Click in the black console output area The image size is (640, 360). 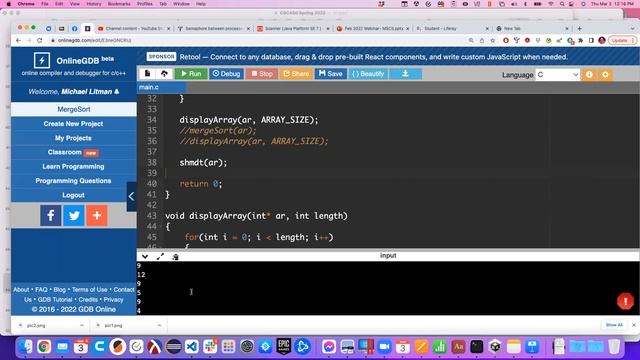tap(388, 288)
